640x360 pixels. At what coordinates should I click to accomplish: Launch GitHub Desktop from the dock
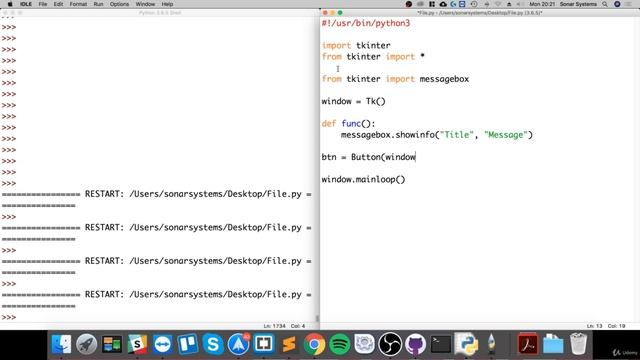click(x=416, y=344)
